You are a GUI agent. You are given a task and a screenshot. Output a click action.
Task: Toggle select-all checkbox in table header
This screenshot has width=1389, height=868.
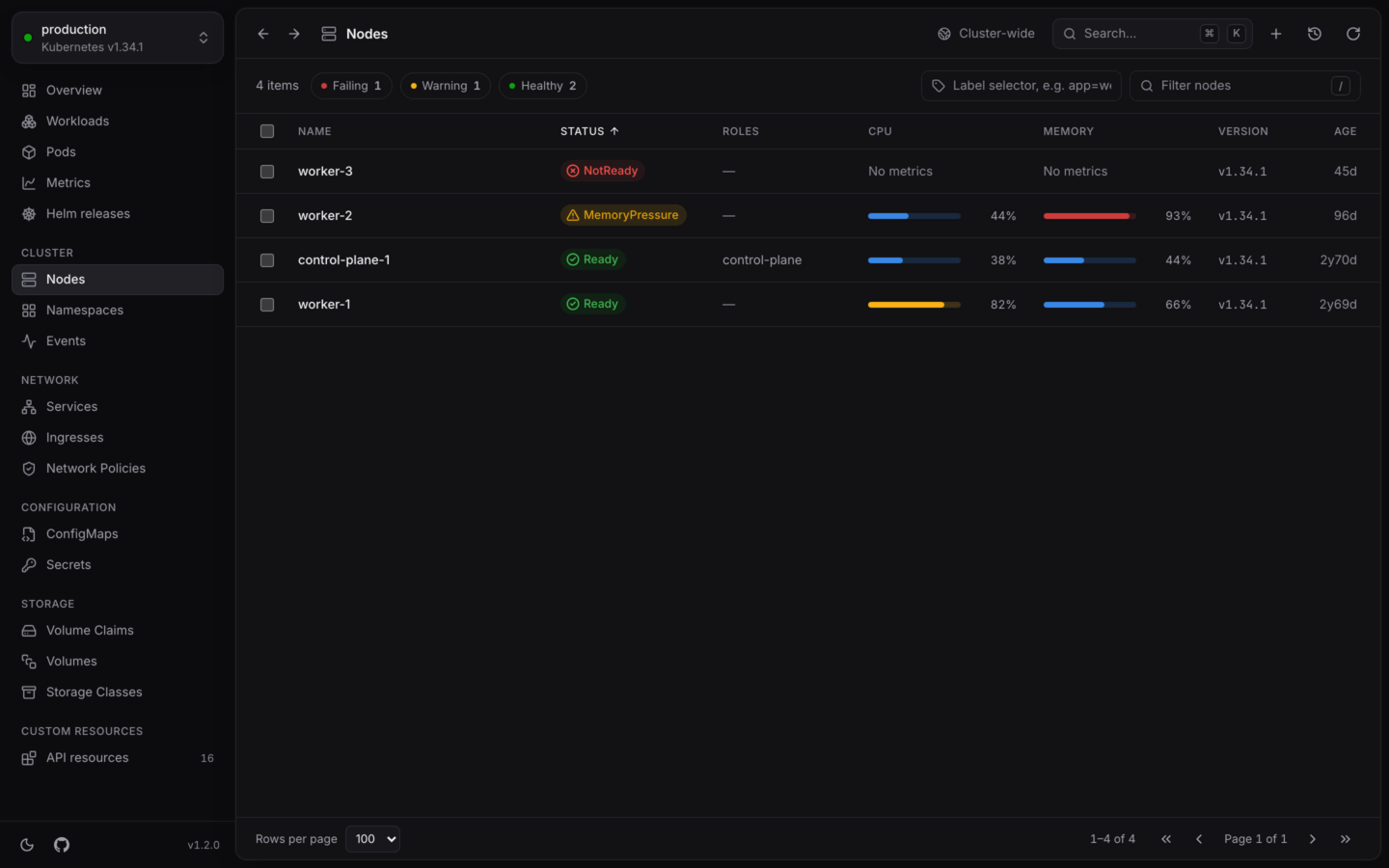click(x=267, y=131)
